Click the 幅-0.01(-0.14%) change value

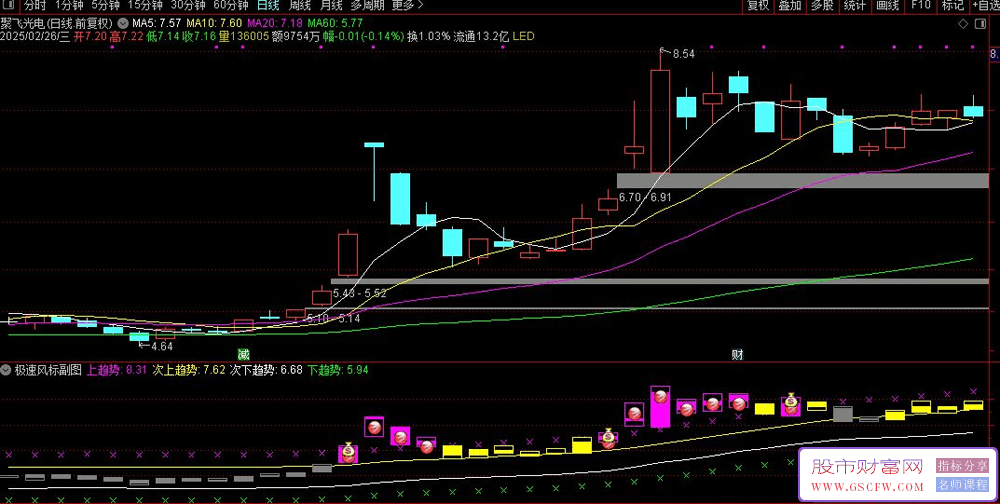click(363, 36)
